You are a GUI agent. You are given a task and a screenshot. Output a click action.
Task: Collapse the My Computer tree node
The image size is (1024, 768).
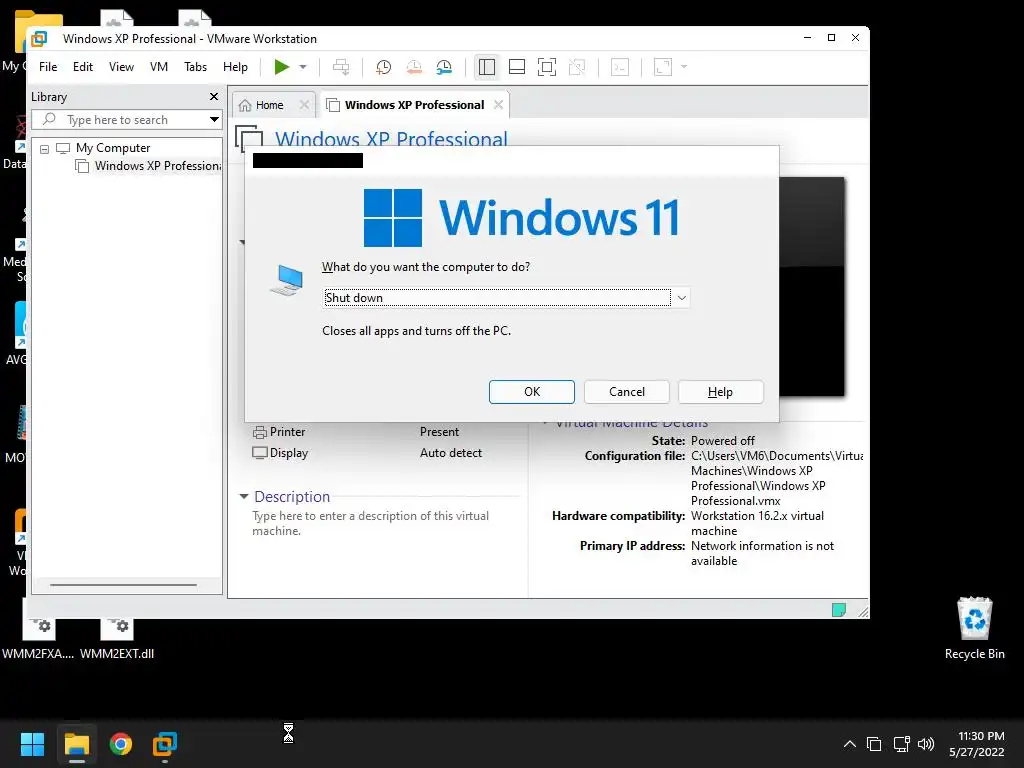coord(44,149)
